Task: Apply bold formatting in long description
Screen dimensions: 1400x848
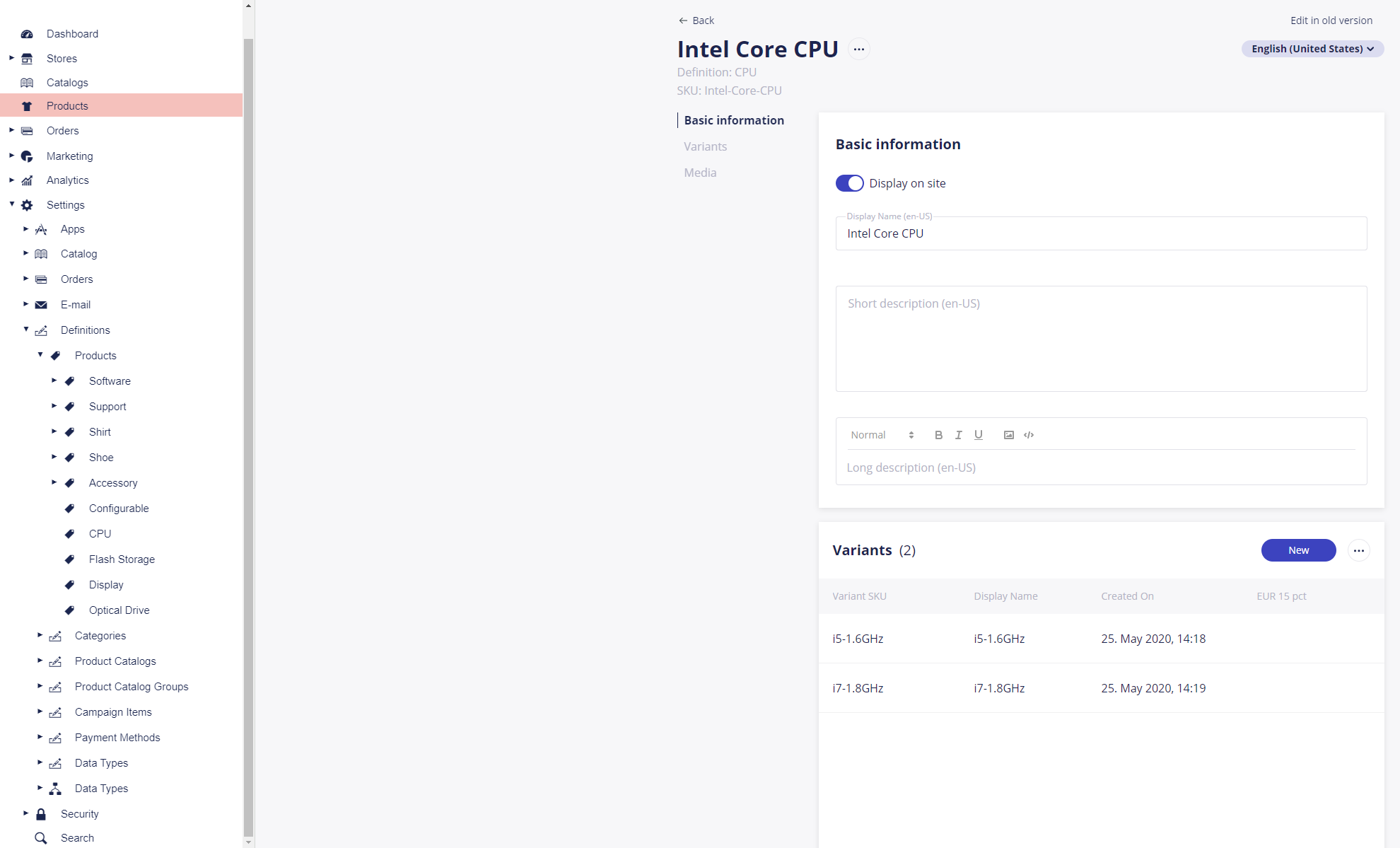Action: pyautogui.click(x=938, y=435)
